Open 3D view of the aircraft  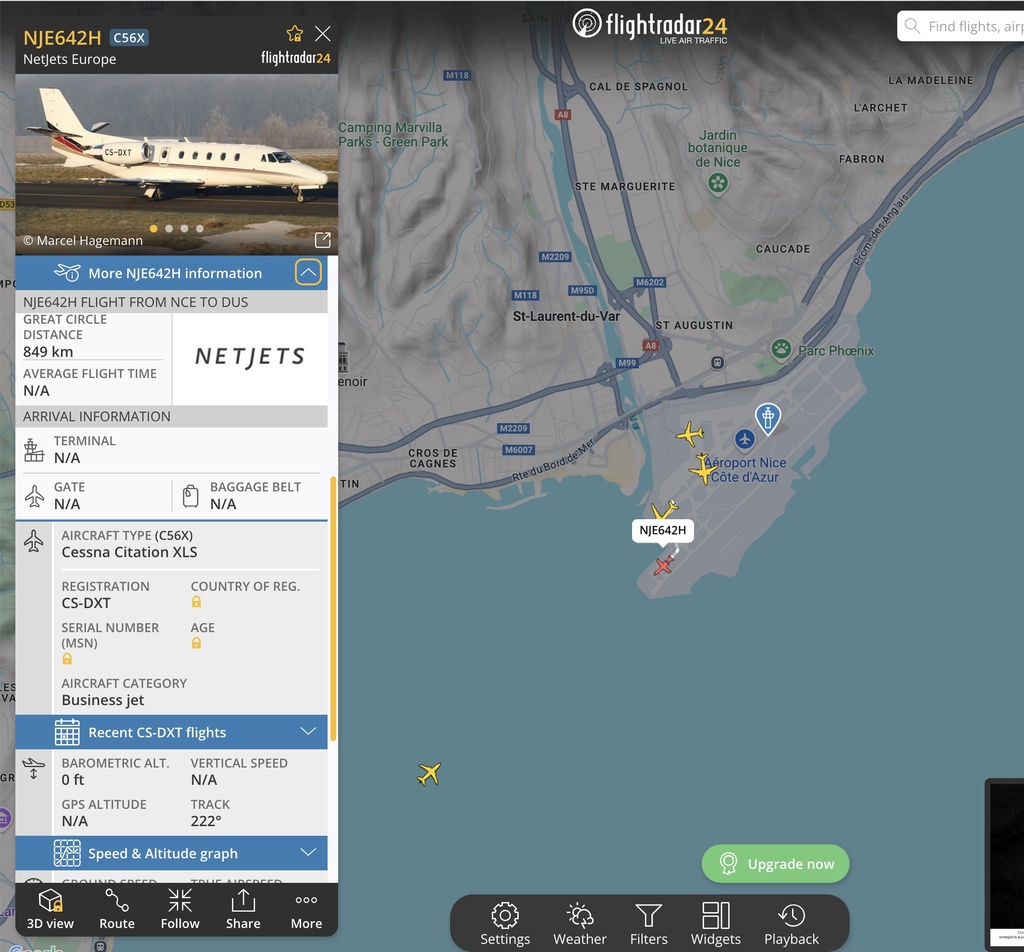[x=50, y=910]
